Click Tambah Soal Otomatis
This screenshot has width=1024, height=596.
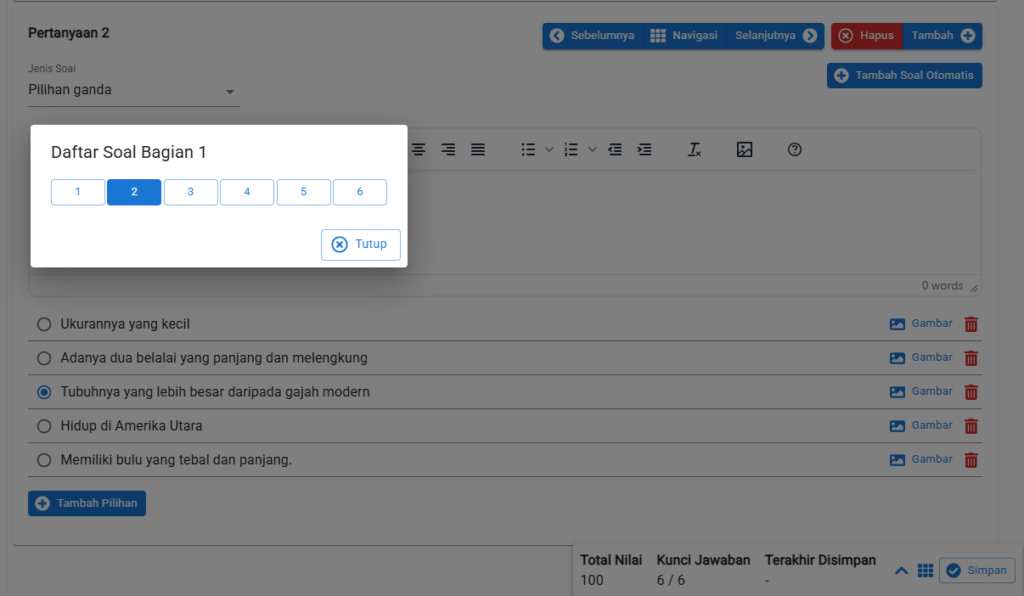pos(904,75)
